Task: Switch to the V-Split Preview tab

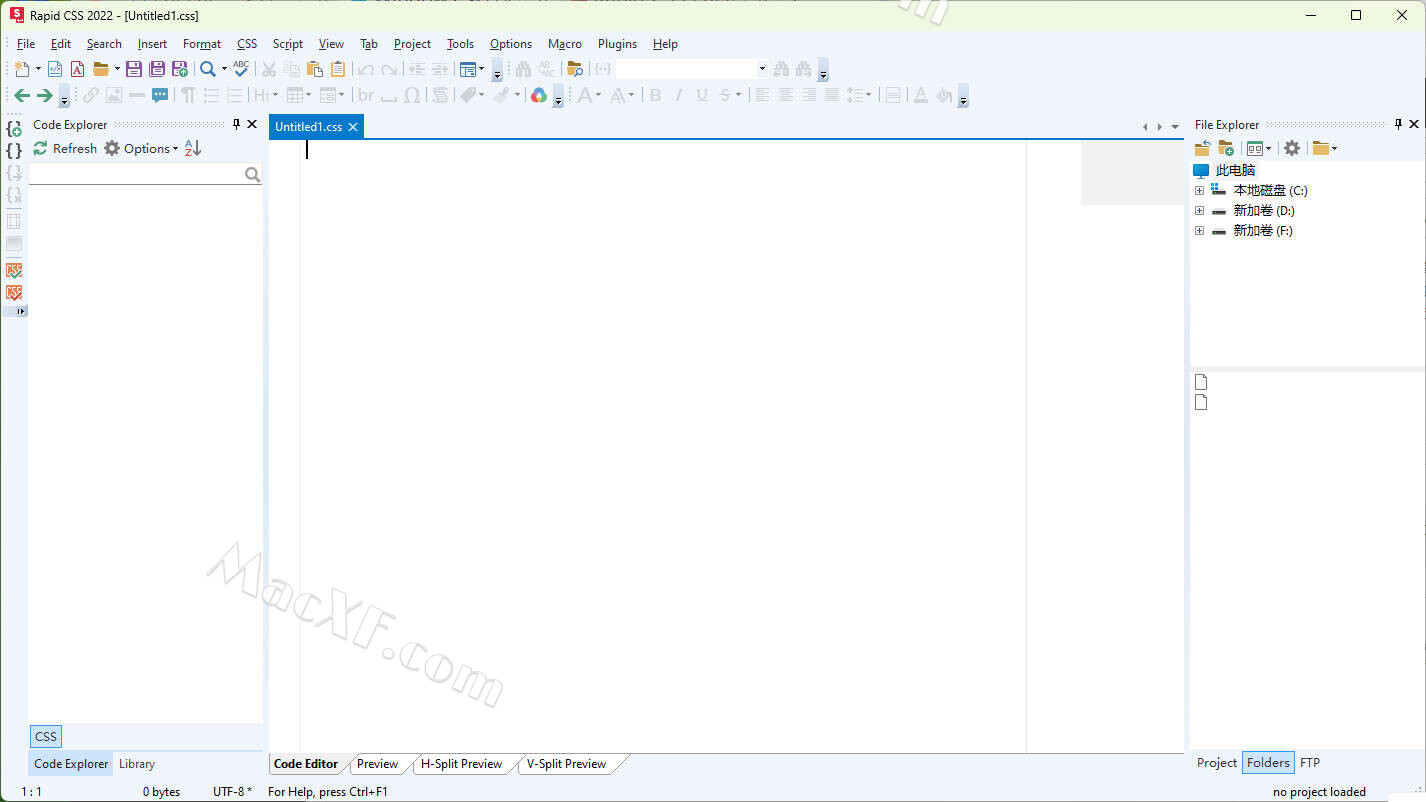Action: (x=566, y=764)
